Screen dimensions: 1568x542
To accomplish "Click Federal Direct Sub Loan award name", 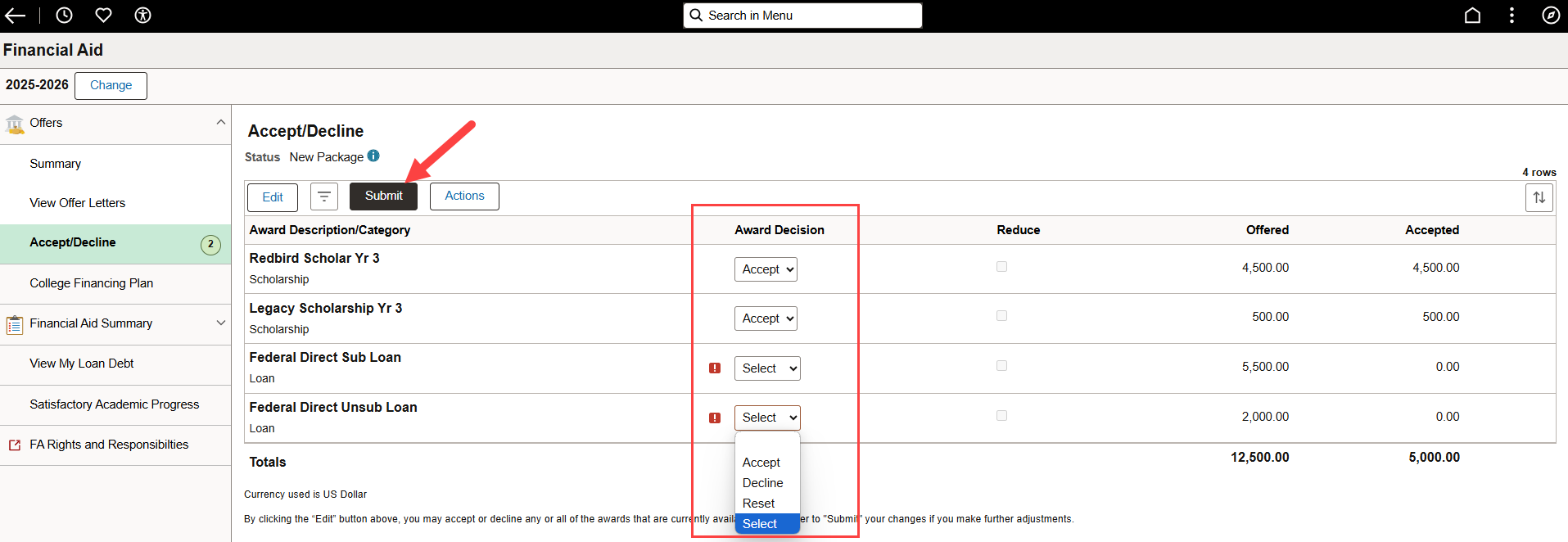I will [325, 357].
